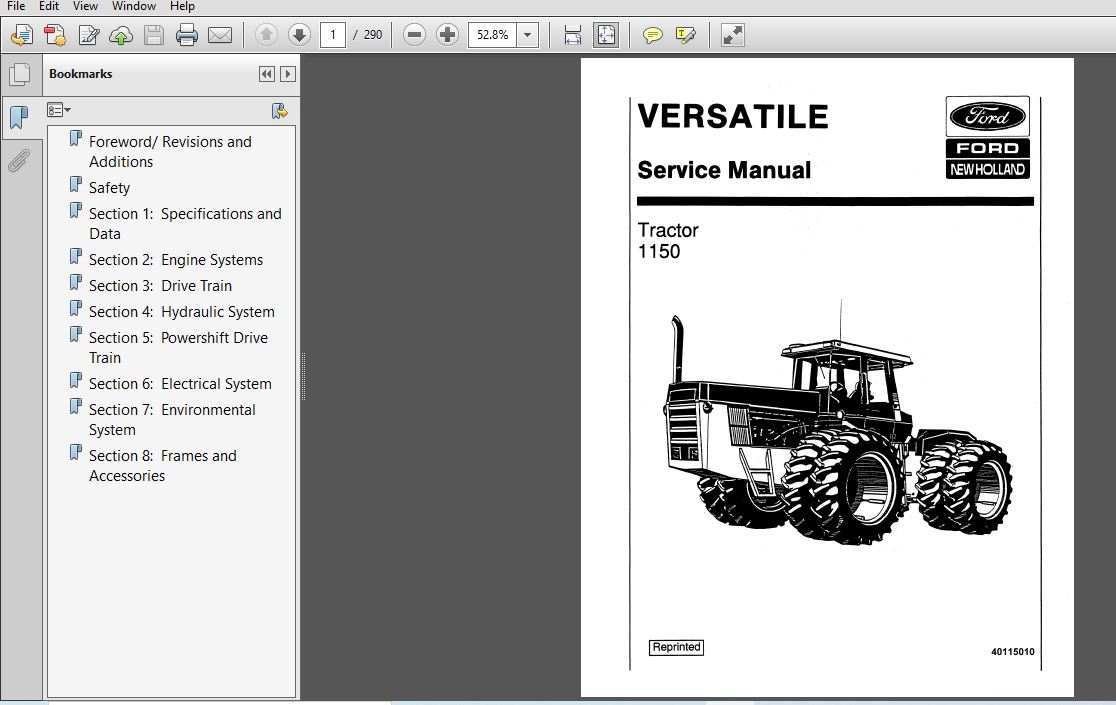
Task: Click bookmark icon beside Section 6: Electrical System
Action: (75, 381)
